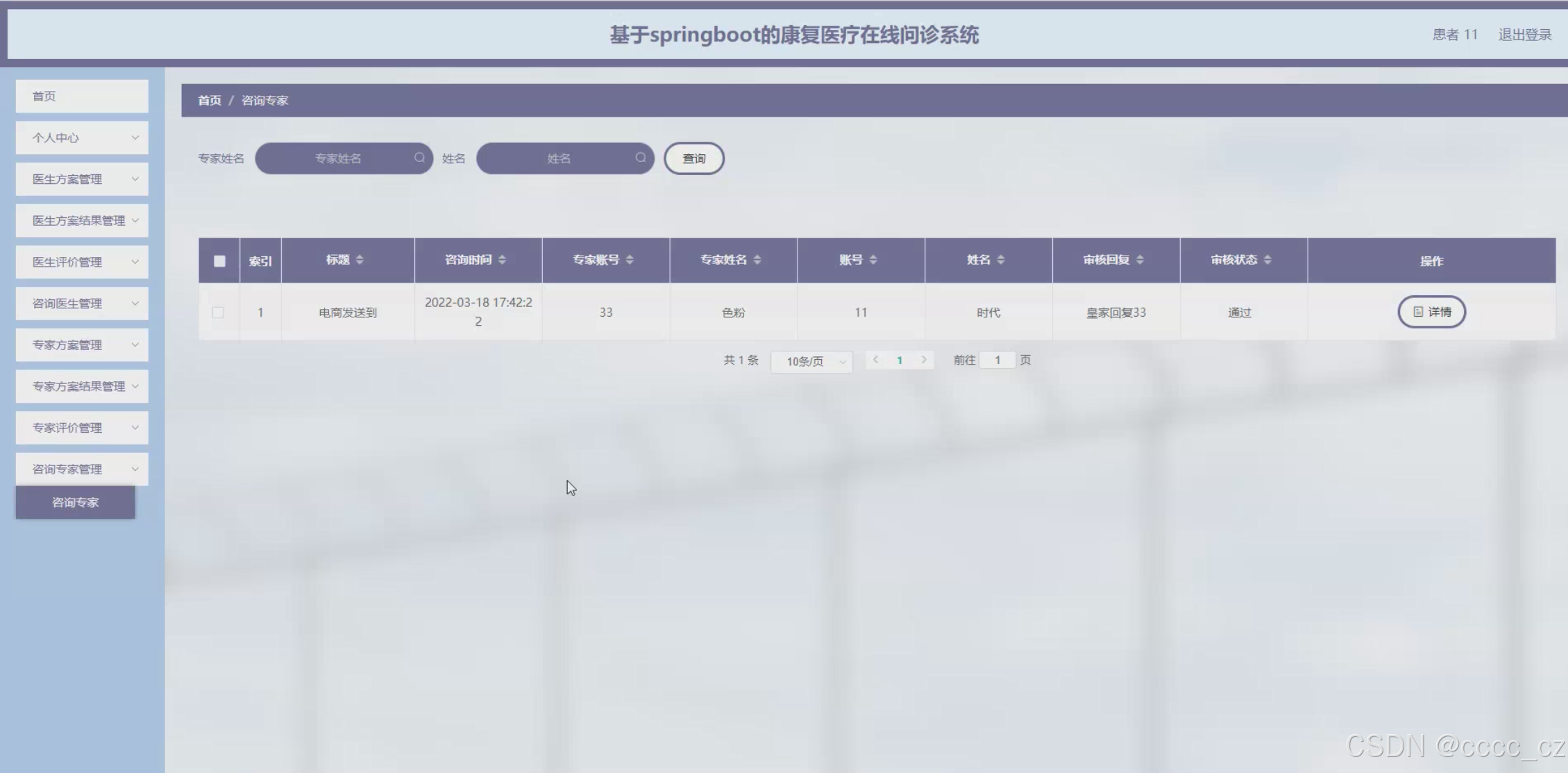Click 退出登录 link
This screenshot has width=1568, height=773.
[x=1524, y=35]
